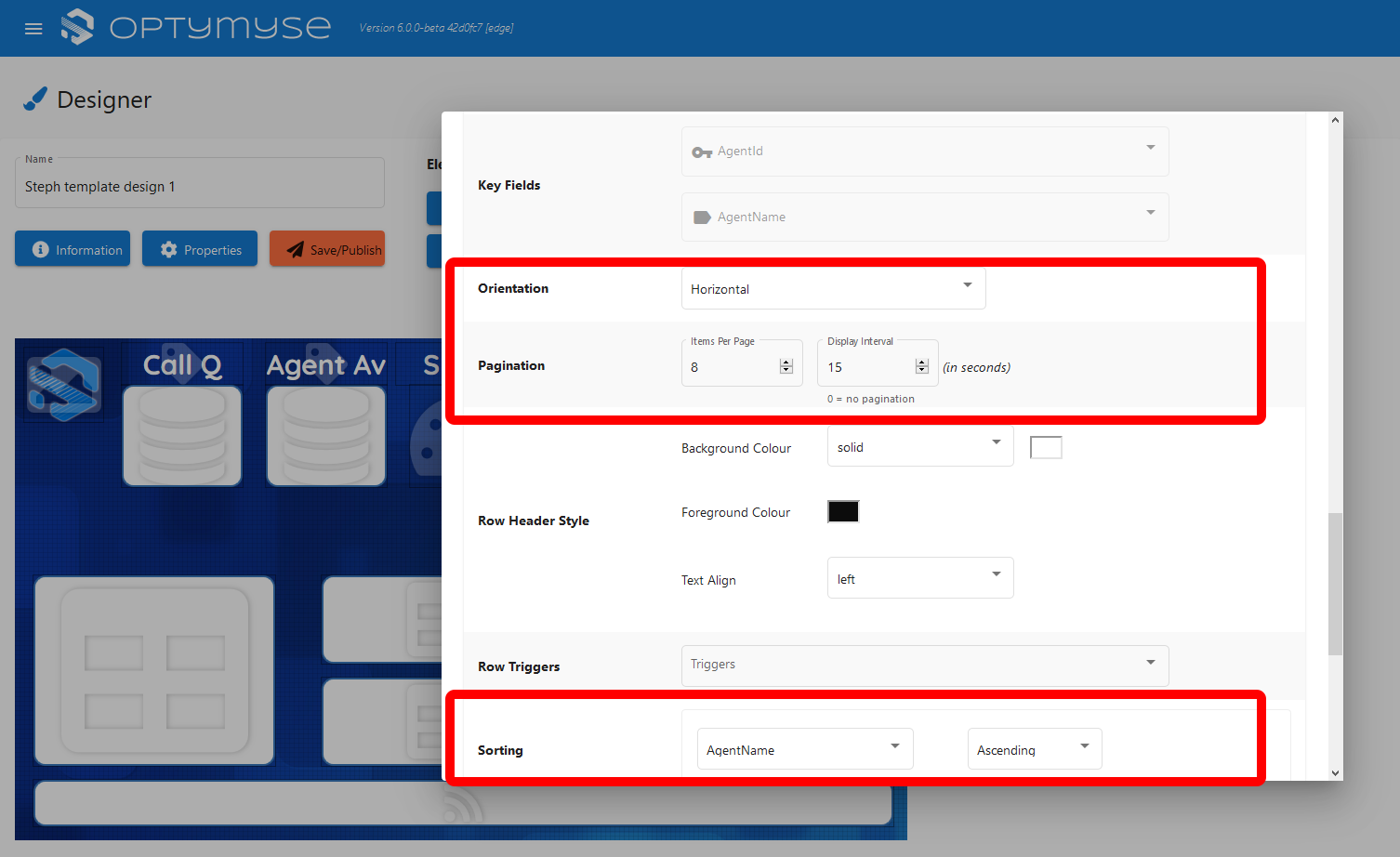Open the hamburger navigation menu
This screenshot has width=1400, height=857.
click(33, 29)
